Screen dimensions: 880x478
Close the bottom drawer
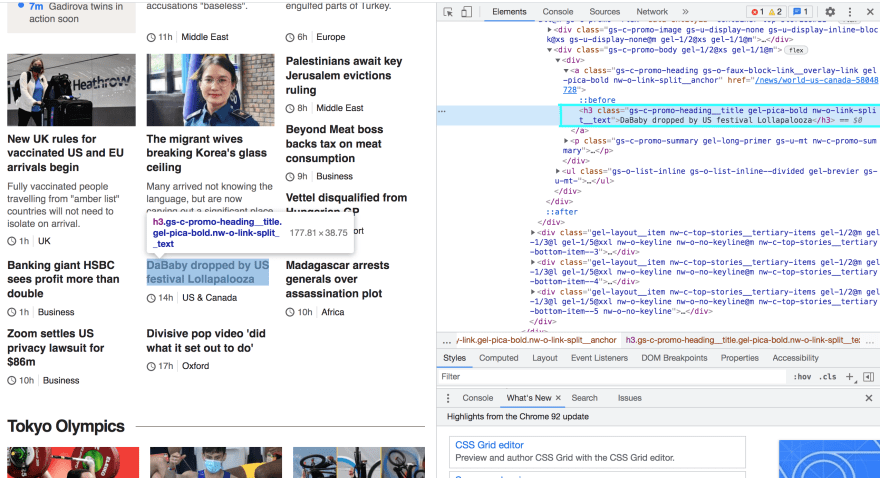[869, 398]
